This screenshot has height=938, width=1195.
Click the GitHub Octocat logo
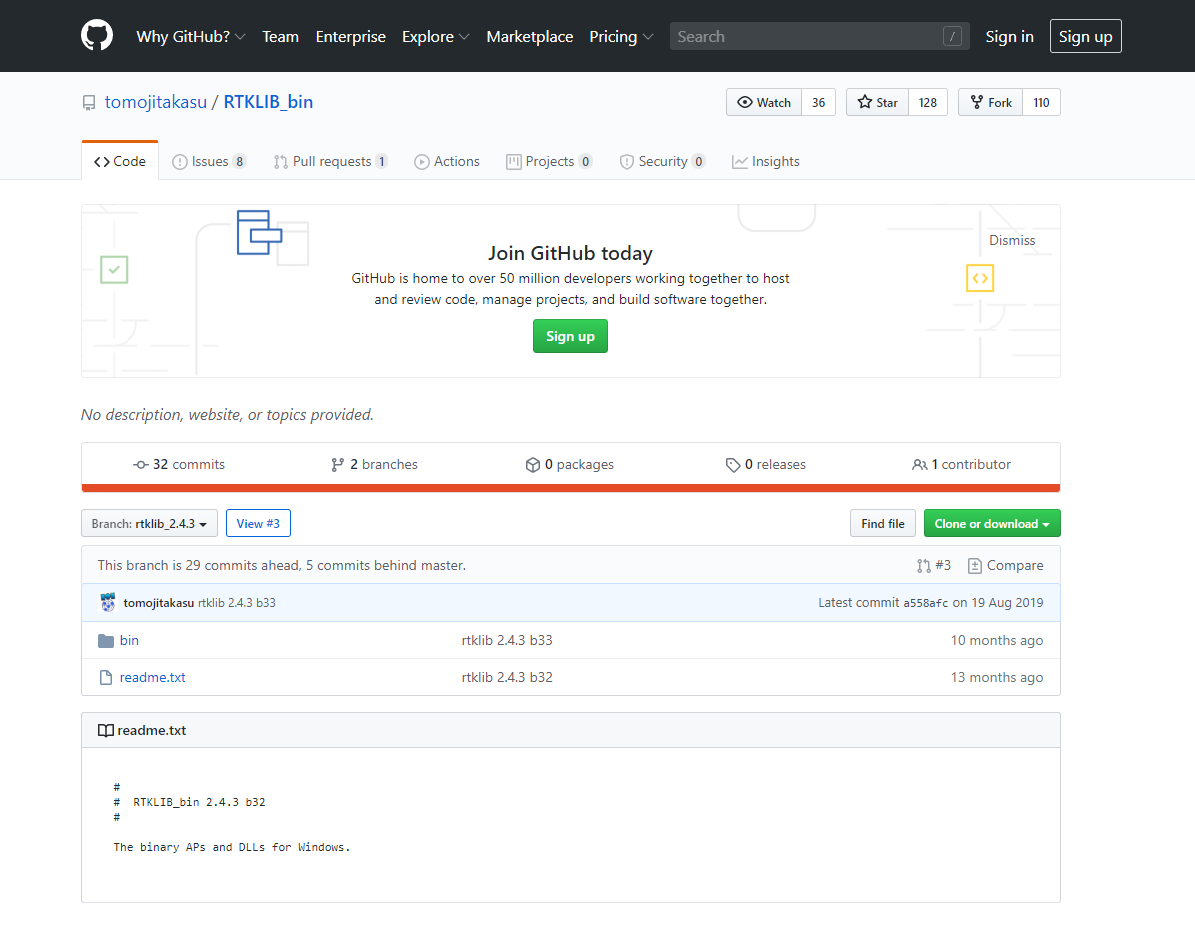click(97, 36)
